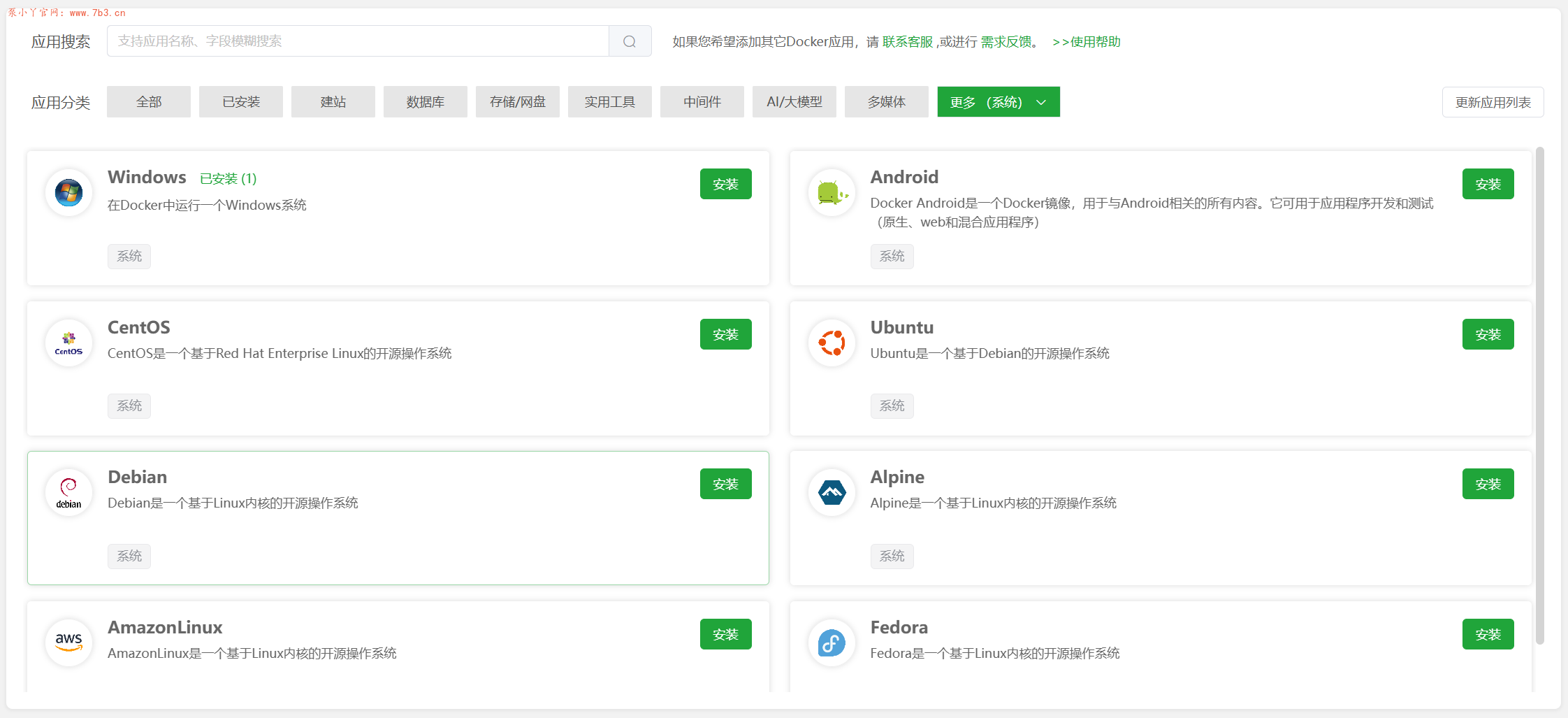1568x718 pixels.
Task: Click the 系统 tag on Debian card
Action: tap(129, 556)
